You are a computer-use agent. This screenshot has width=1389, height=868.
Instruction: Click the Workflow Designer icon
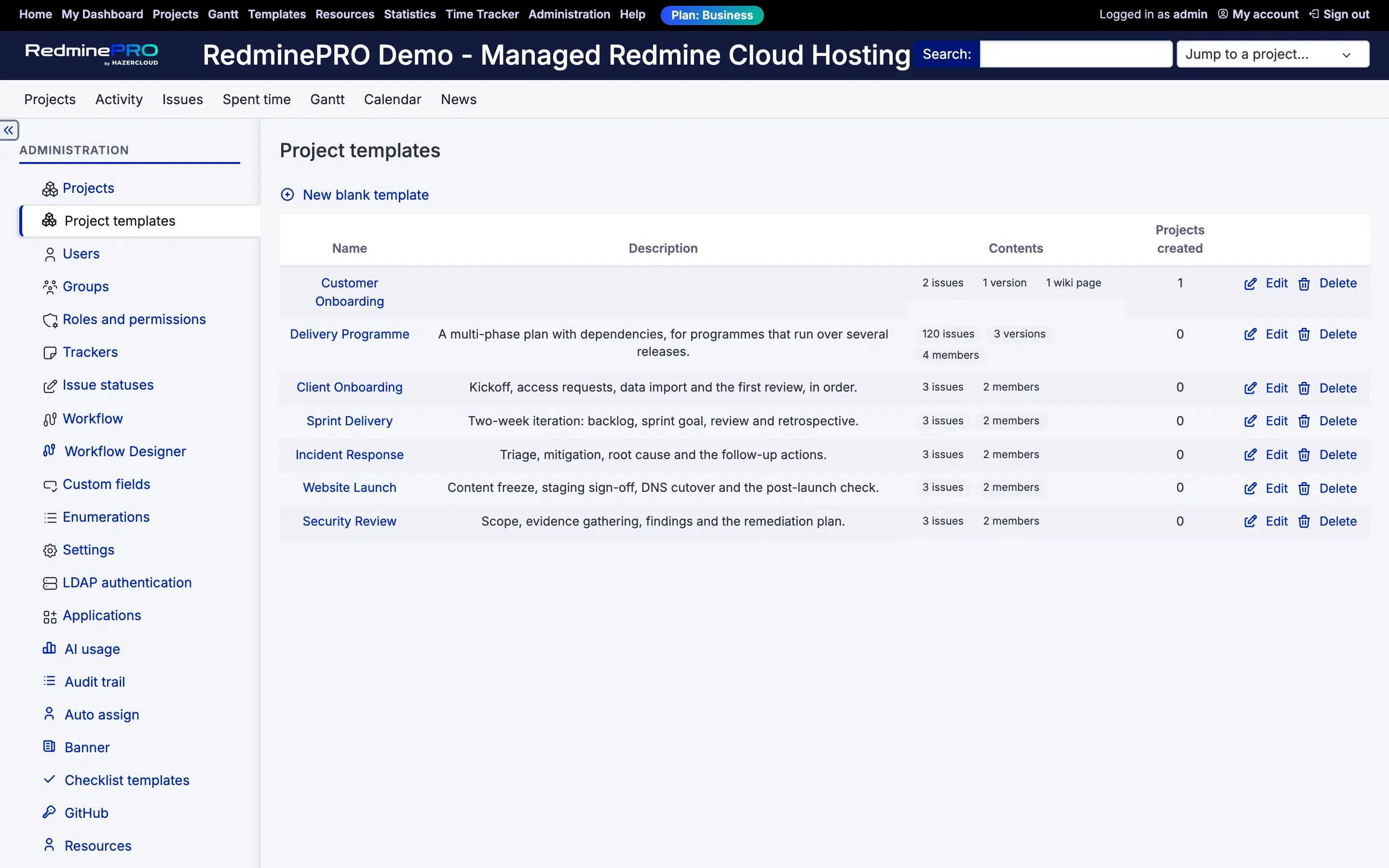coord(49,451)
